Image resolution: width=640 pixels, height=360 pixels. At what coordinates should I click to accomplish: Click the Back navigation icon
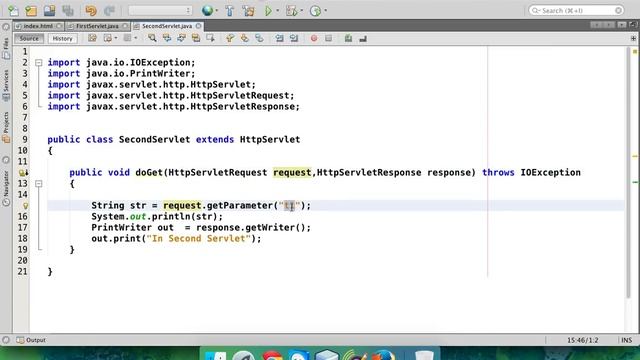pyautogui.click(x=107, y=38)
